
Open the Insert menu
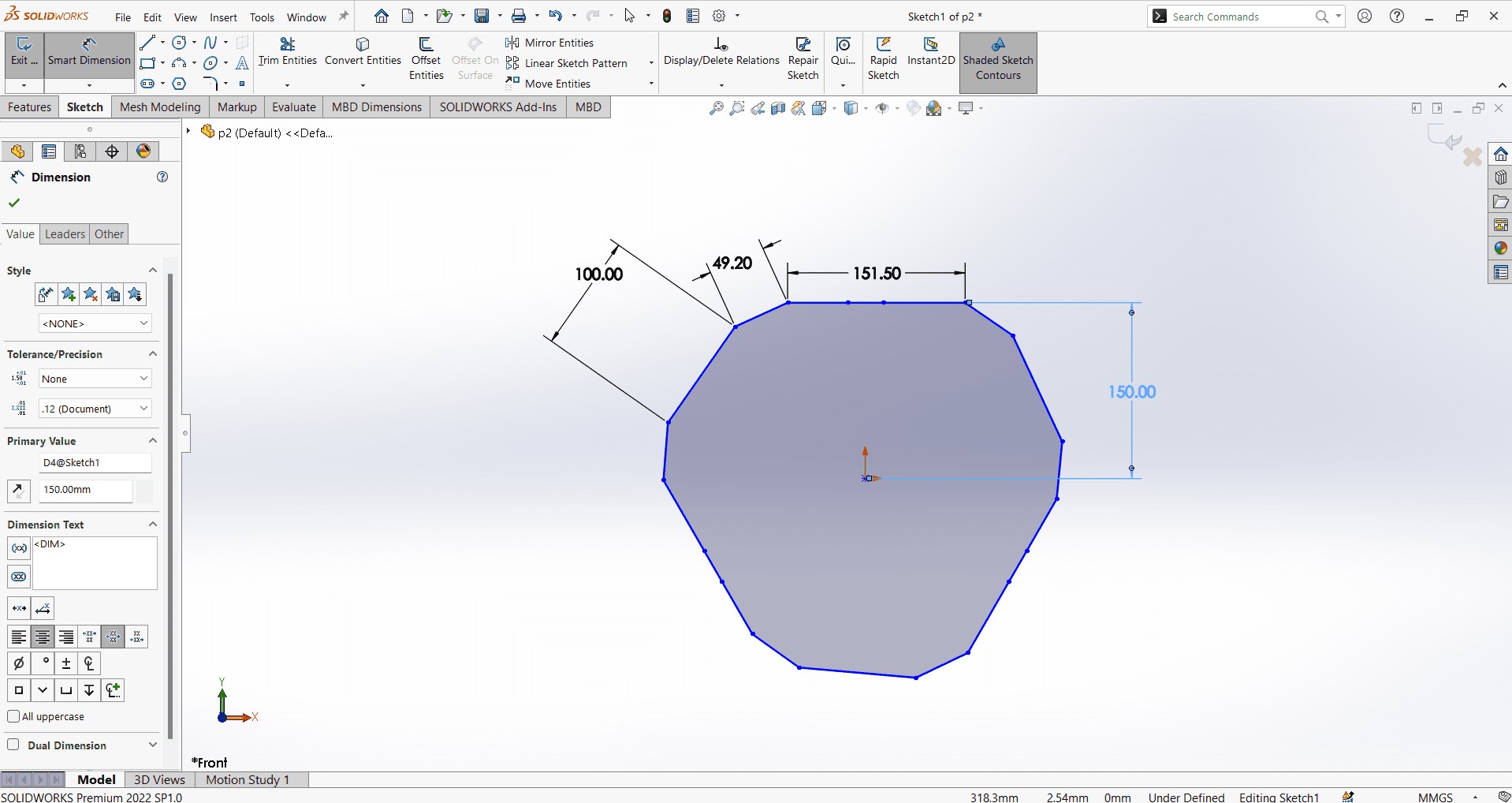223,17
